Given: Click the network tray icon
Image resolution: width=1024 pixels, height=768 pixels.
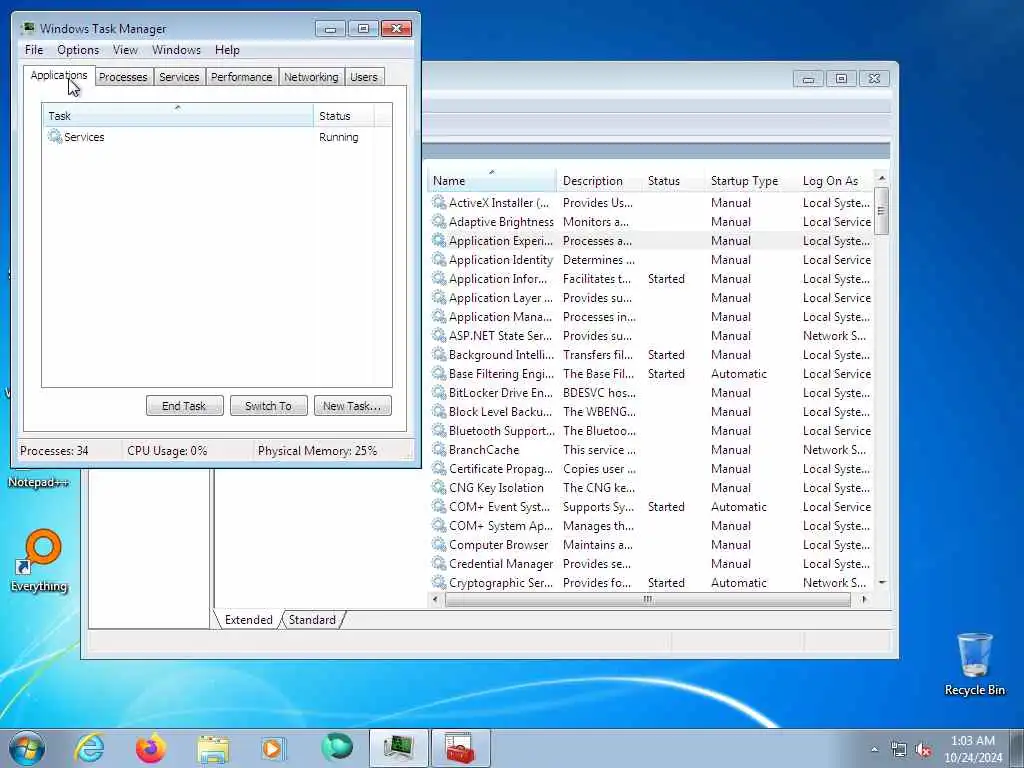Looking at the screenshot, I should tap(899, 750).
